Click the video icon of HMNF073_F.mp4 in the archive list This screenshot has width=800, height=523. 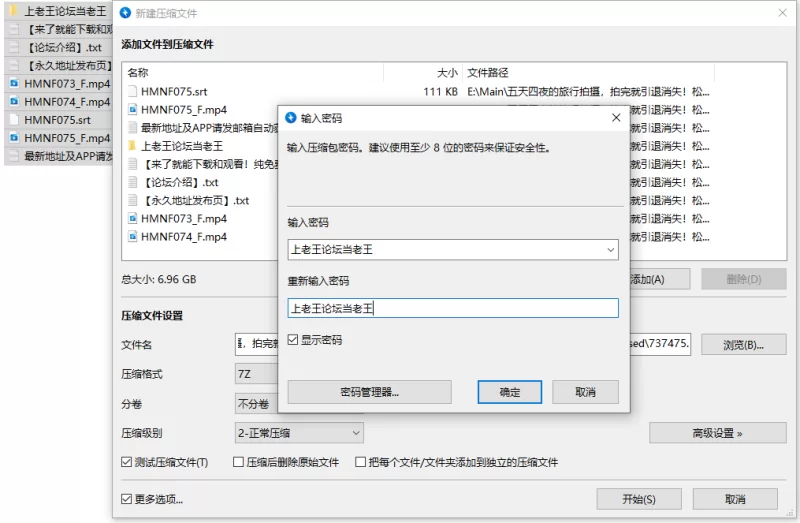pos(132,218)
